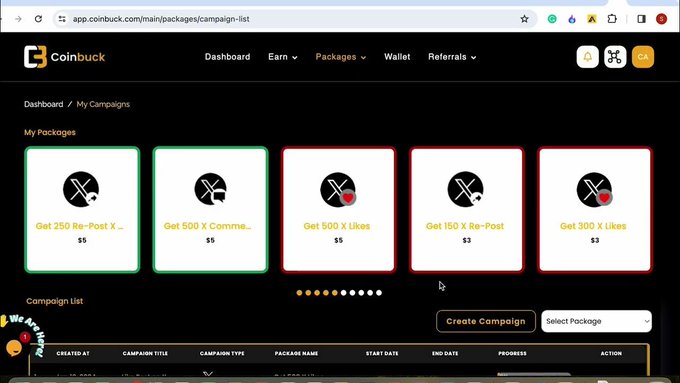The width and height of the screenshot is (680, 383).
Task: Open the notifications bell
Action: tap(588, 57)
